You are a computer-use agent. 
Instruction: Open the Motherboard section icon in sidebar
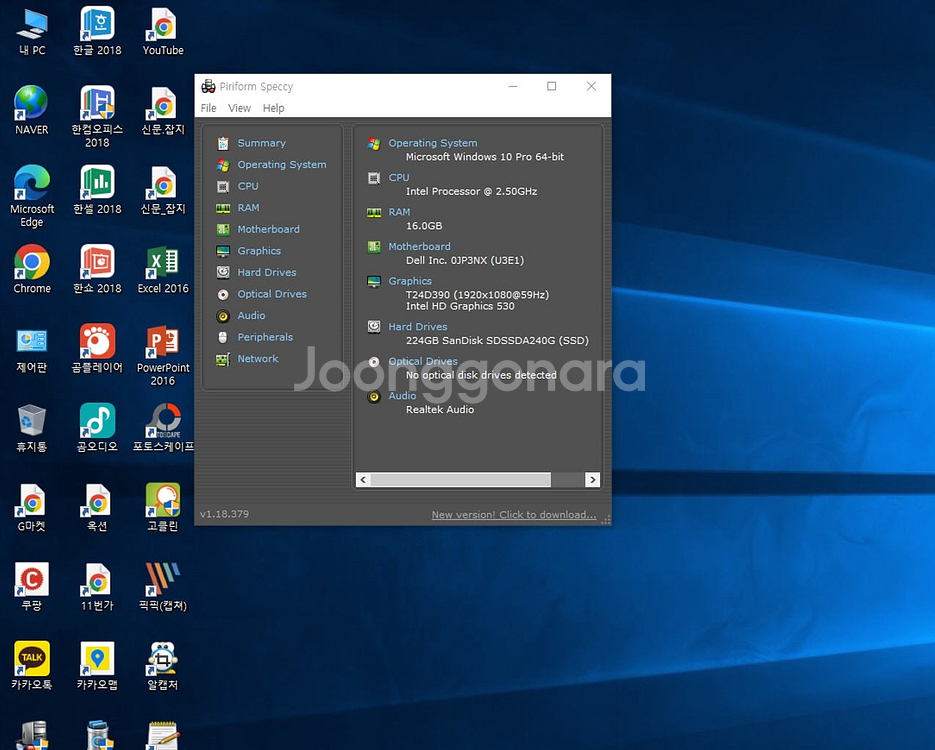point(222,230)
